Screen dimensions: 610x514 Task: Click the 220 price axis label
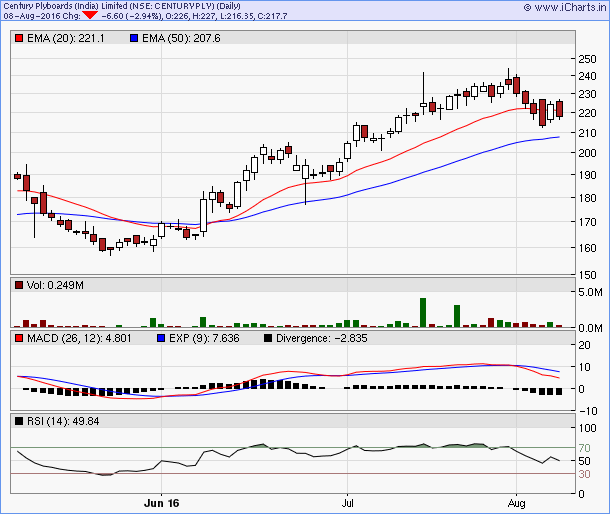tap(587, 113)
